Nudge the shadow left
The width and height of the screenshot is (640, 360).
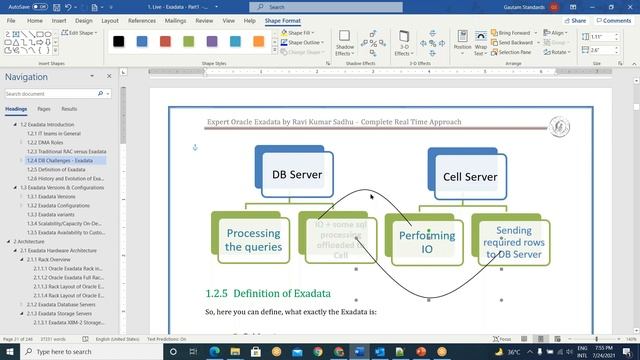click(x=364, y=43)
